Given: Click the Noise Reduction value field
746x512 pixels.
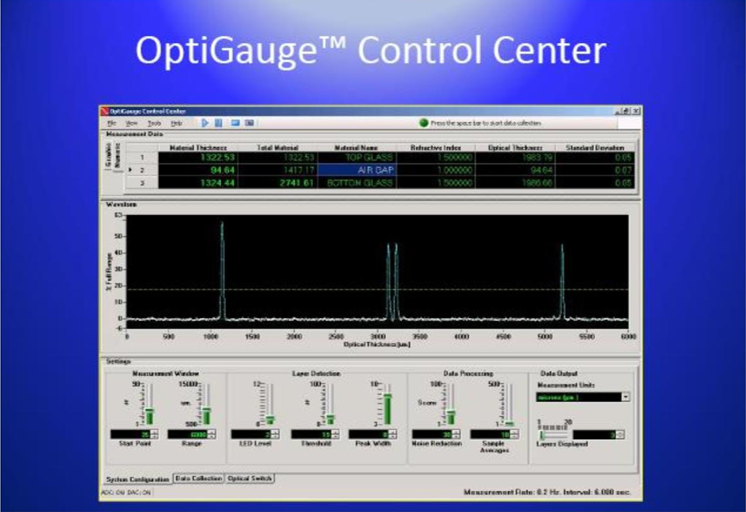Looking at the screenshot, I should [x=432, y=434].
